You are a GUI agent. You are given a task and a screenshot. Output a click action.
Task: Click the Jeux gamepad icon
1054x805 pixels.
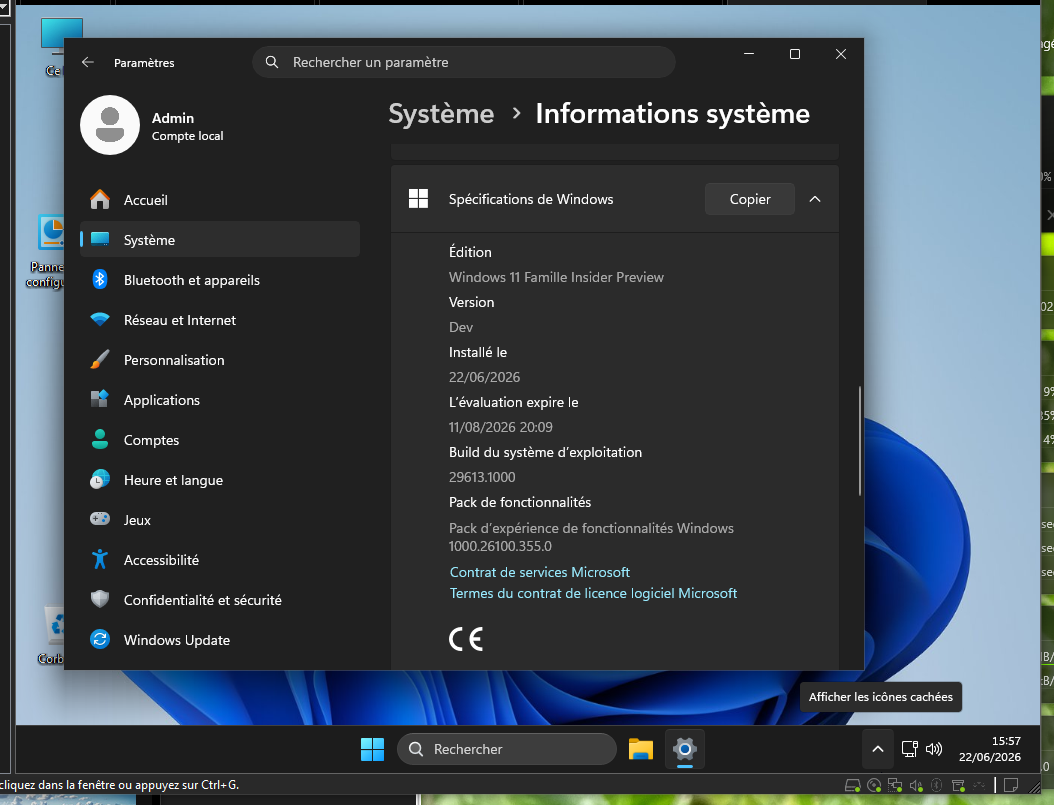[x=99, y=519]
